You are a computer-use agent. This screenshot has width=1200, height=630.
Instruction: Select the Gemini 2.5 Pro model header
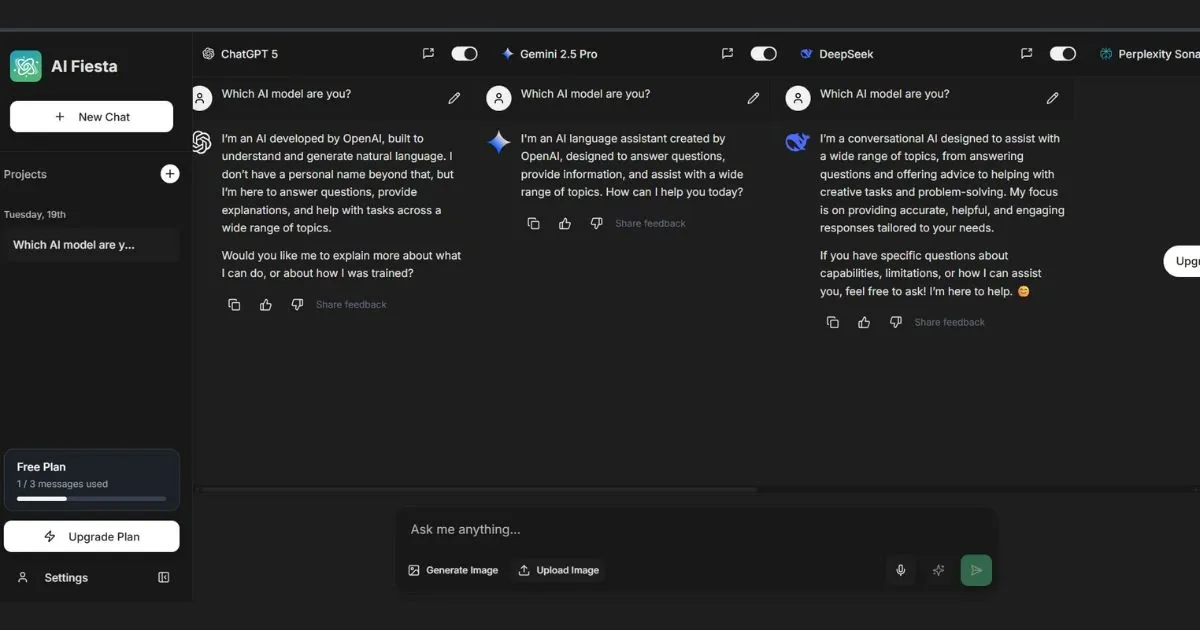549,54
